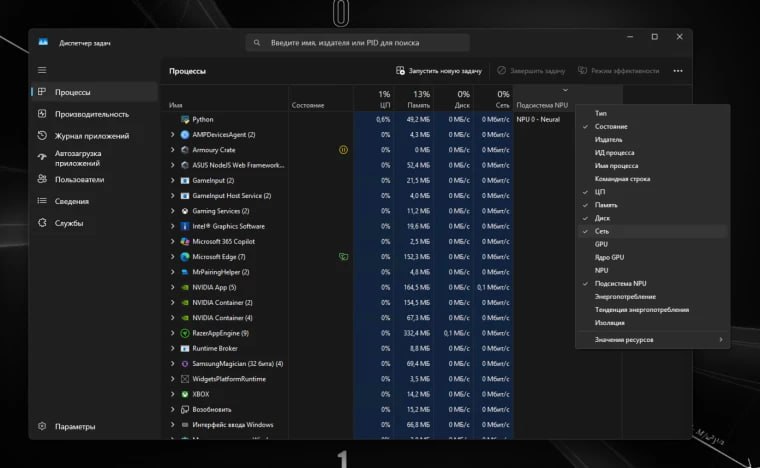This screenshot has height=468, width=760.
Task: Select the Издатель column option
Action: 652,140
